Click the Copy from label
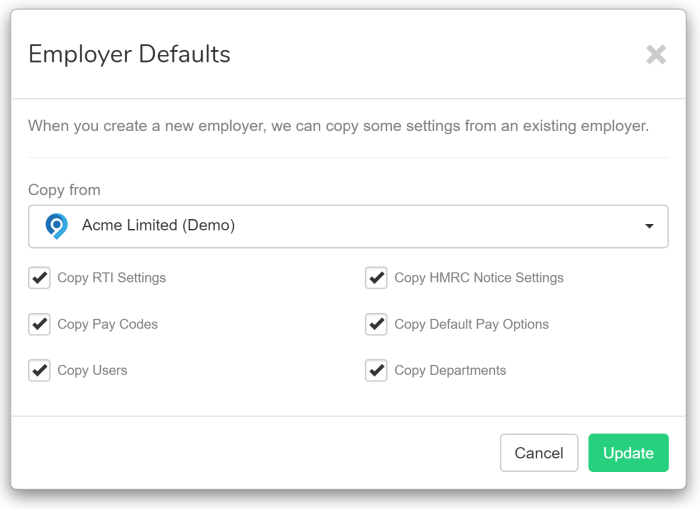The image size is (700, 509). pyautogui.click(x=64, y=190)
